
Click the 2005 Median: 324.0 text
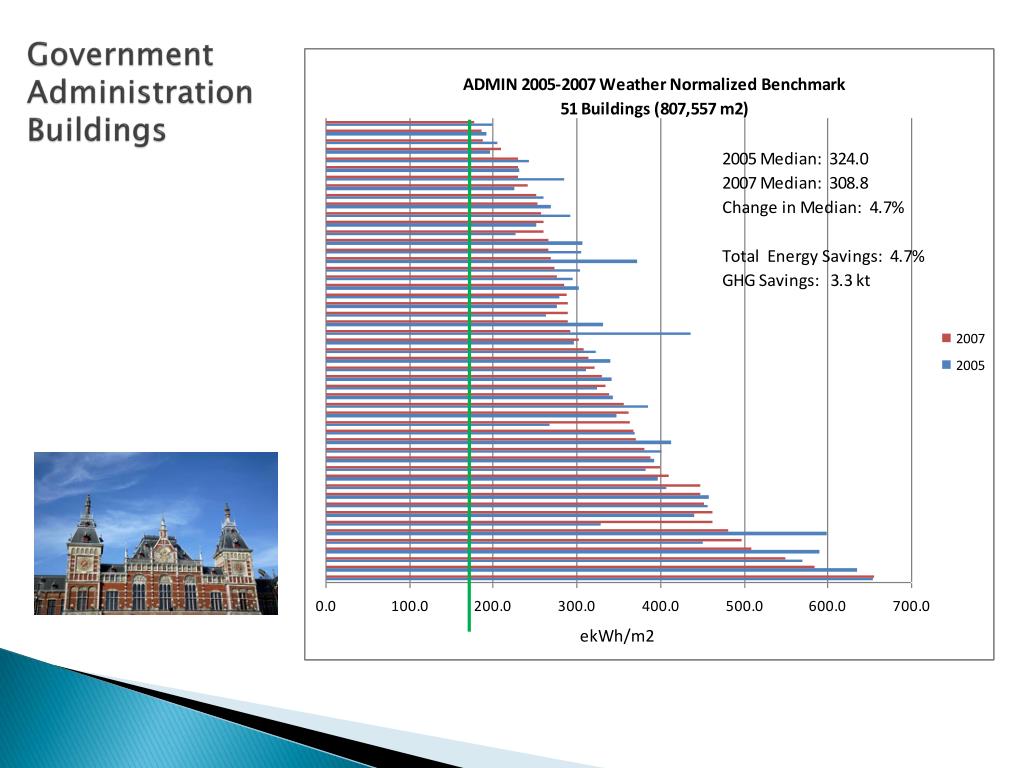(795, 159)
